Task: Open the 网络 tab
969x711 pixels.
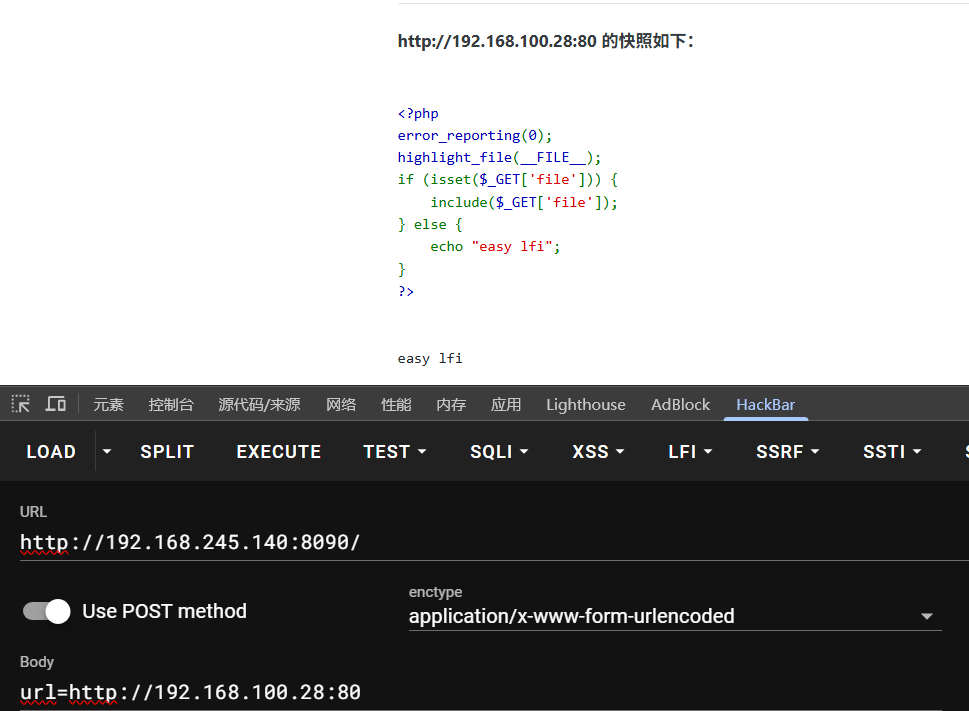Action: [x=341, y=404]
